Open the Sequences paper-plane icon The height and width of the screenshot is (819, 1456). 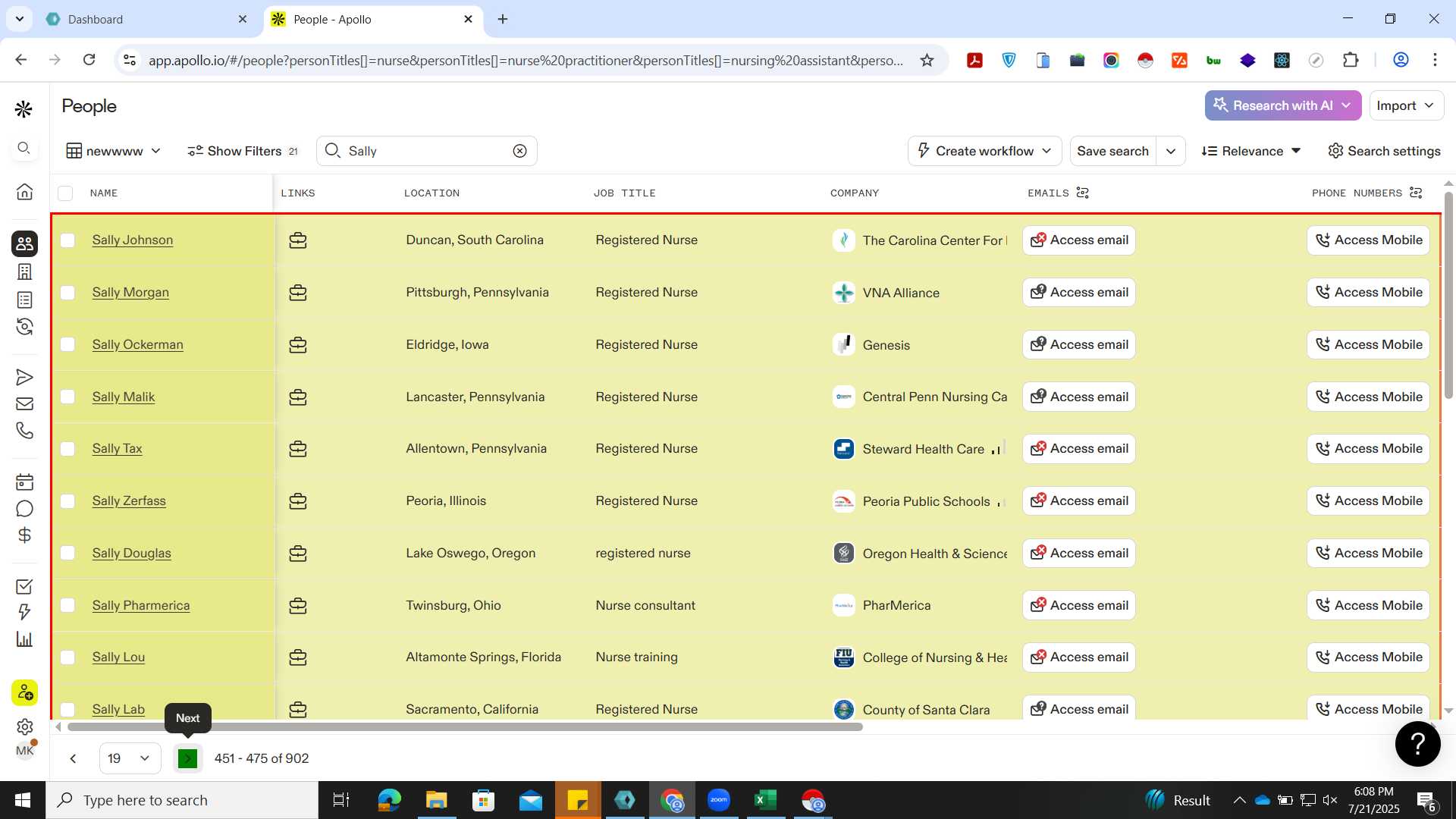pos(24,377)
